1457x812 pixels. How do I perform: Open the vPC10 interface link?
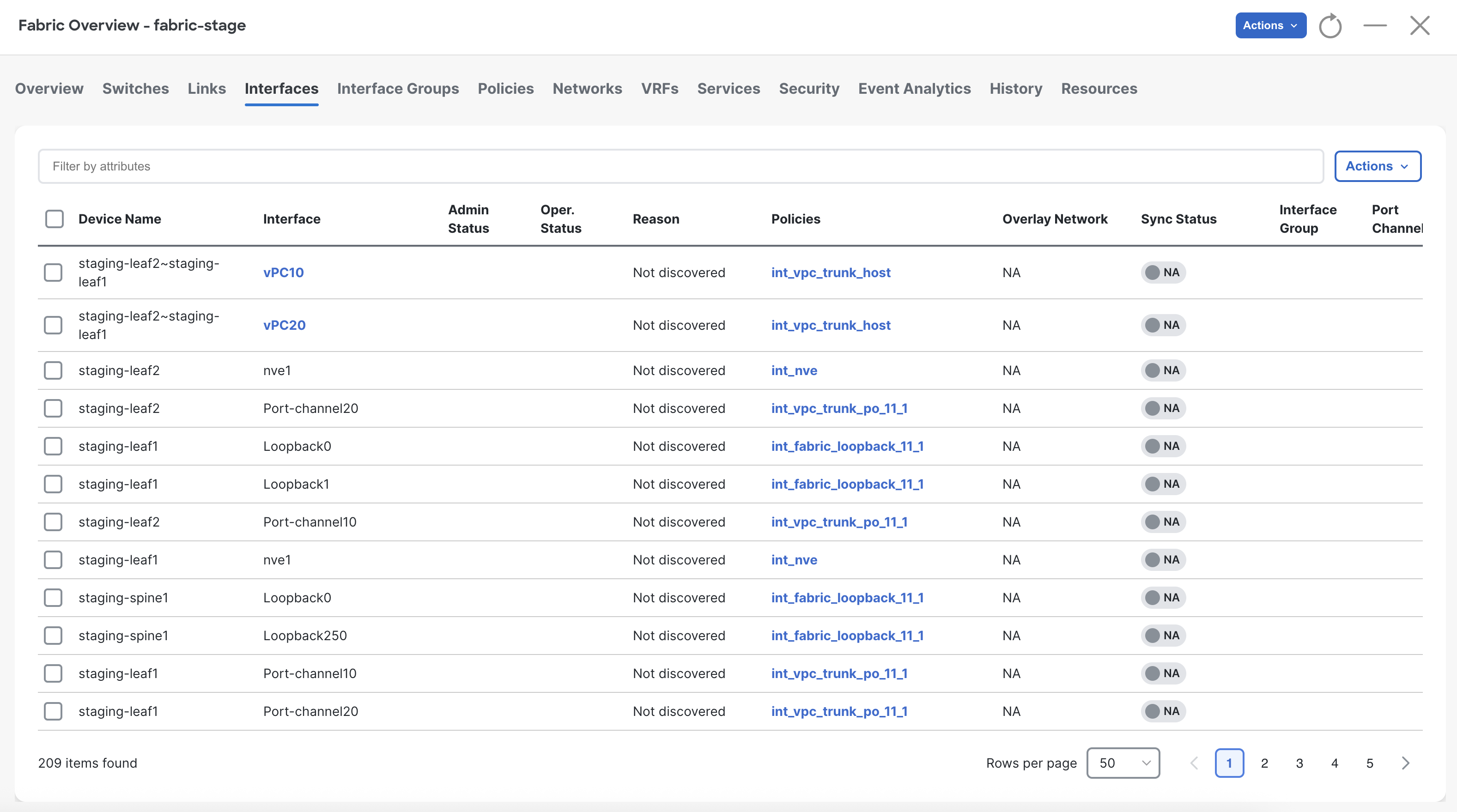tap(283, 273)
